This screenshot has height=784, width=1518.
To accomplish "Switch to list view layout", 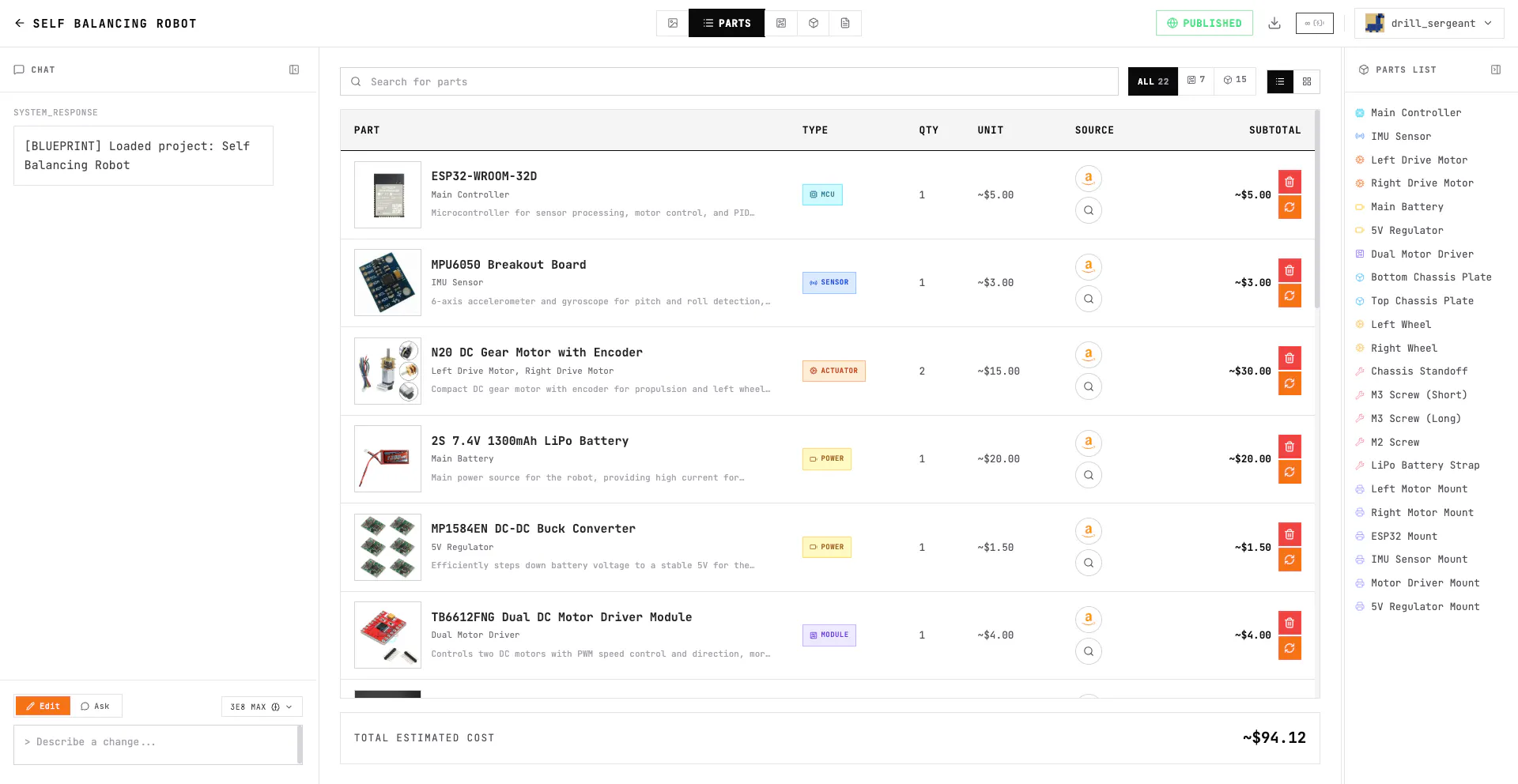I will [x=1280, y=81].
